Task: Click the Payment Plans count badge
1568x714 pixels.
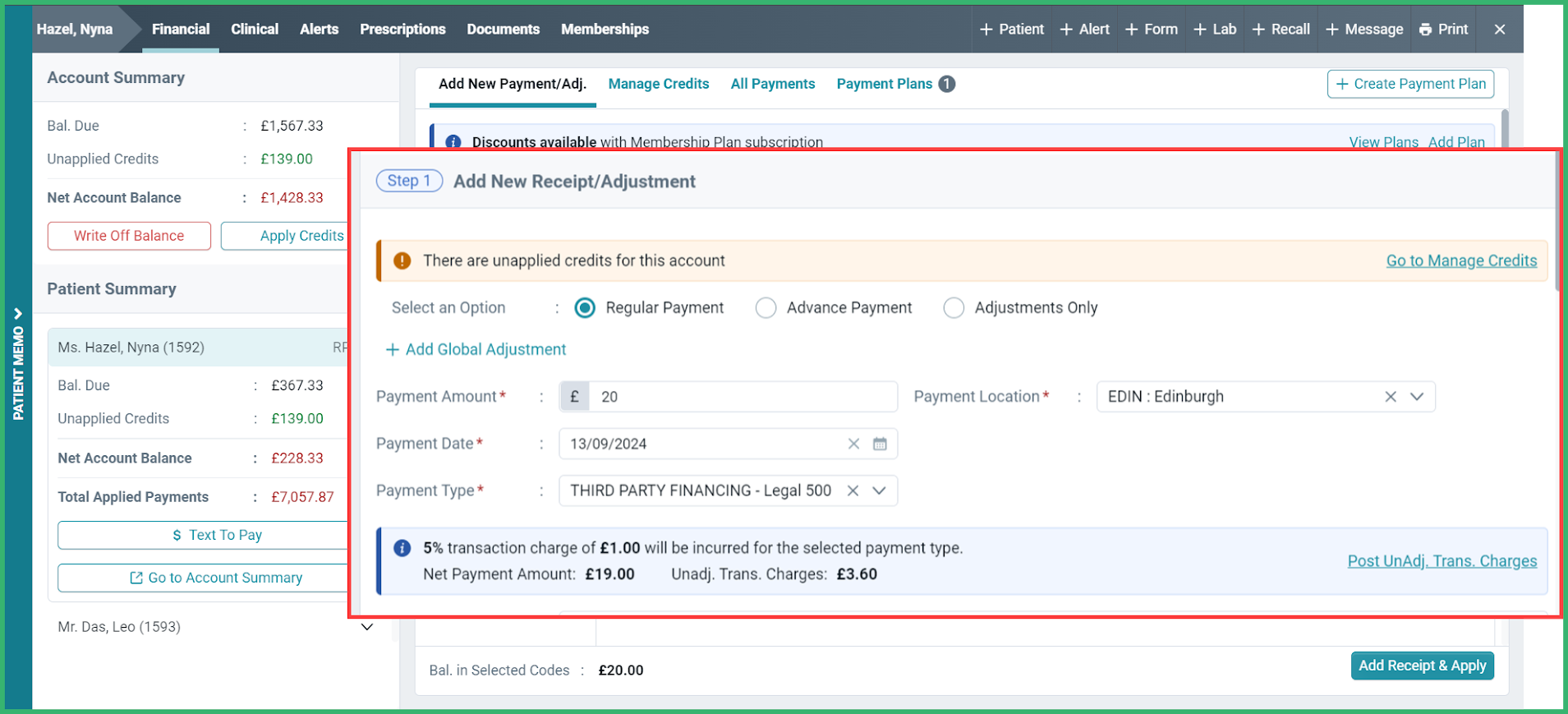Action: point(947,84)
